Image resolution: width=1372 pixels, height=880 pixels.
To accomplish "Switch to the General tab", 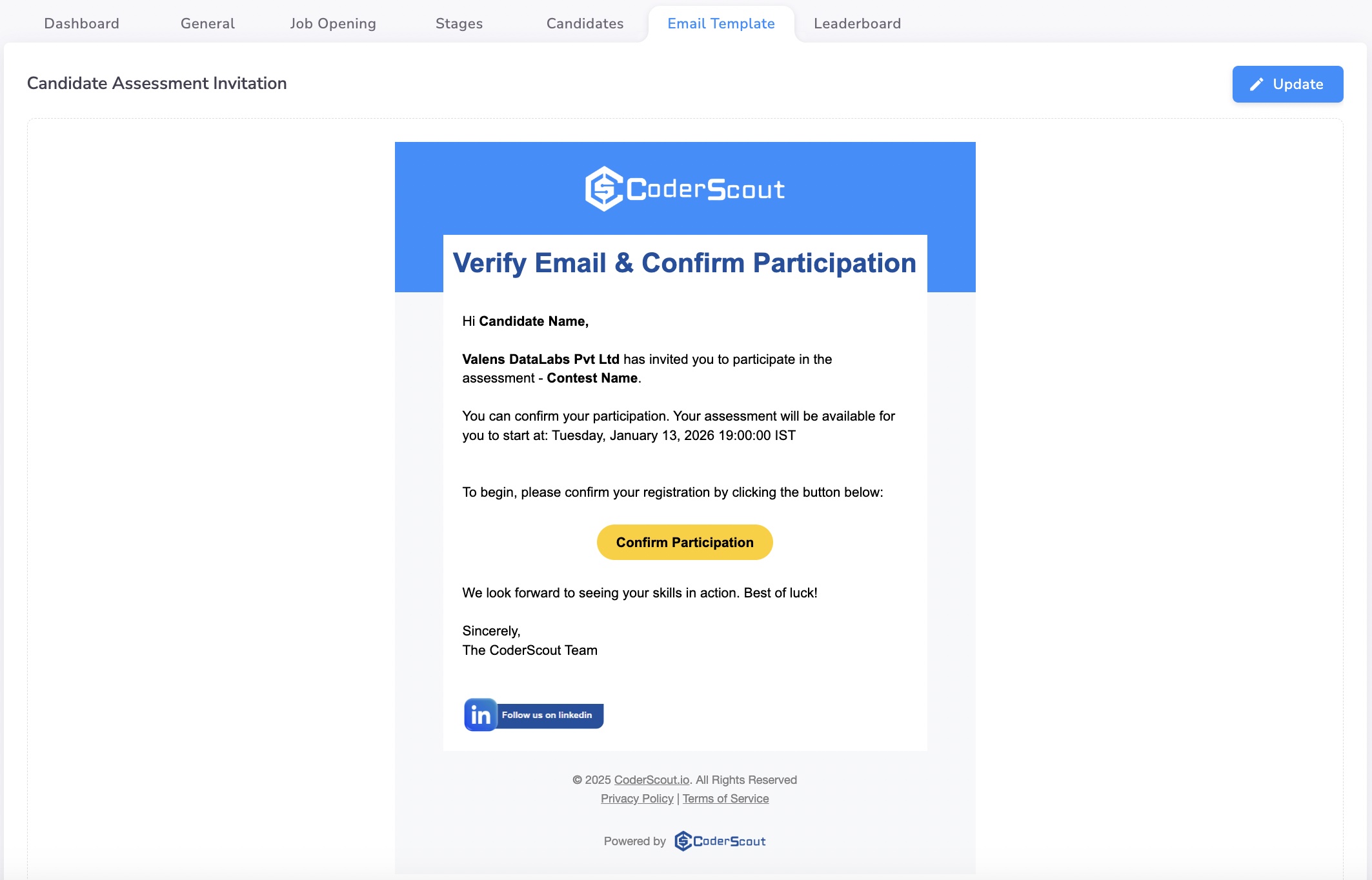I will point(207,23).
